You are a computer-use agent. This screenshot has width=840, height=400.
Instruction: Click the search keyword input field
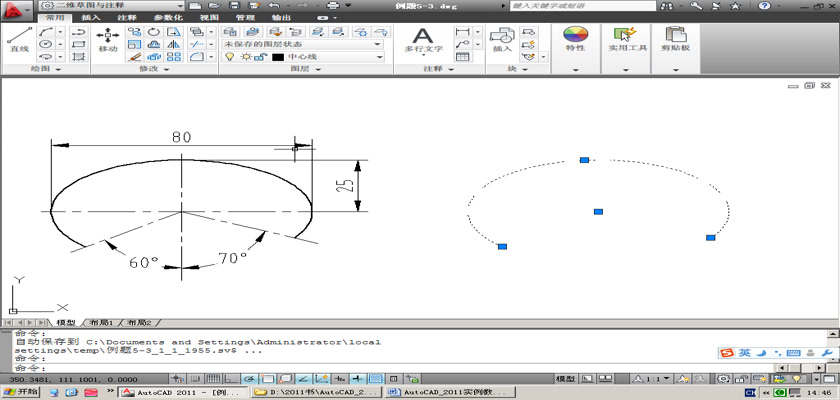click(582, 6)
